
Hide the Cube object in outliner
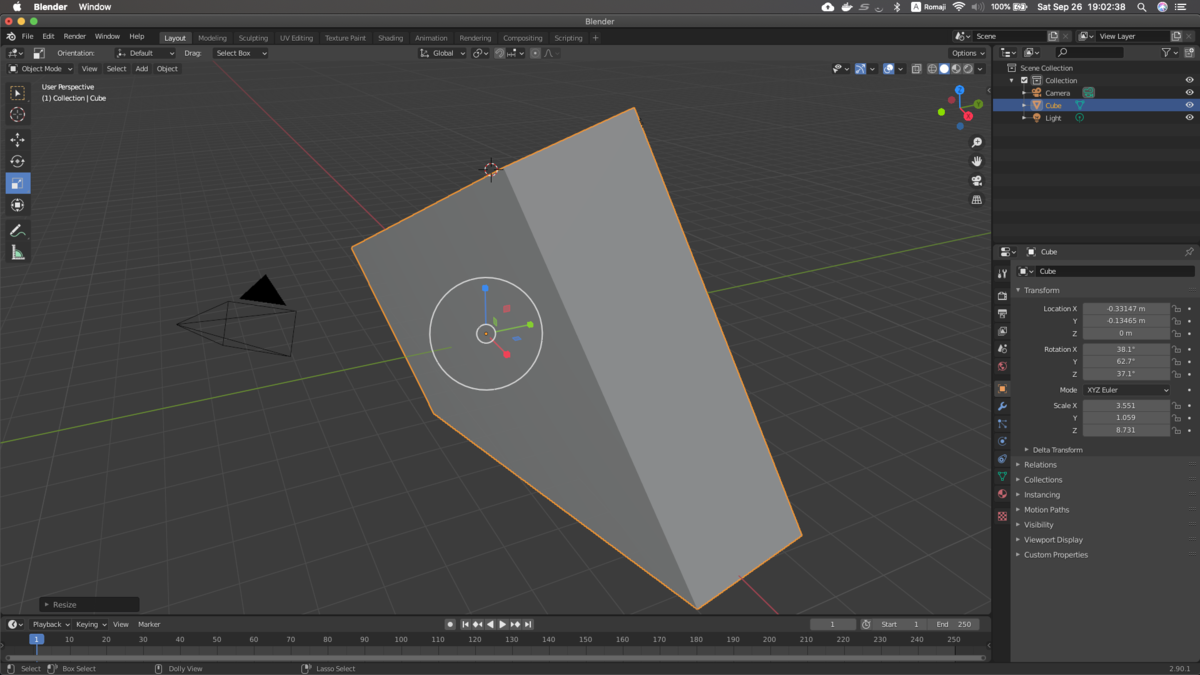1189,105
